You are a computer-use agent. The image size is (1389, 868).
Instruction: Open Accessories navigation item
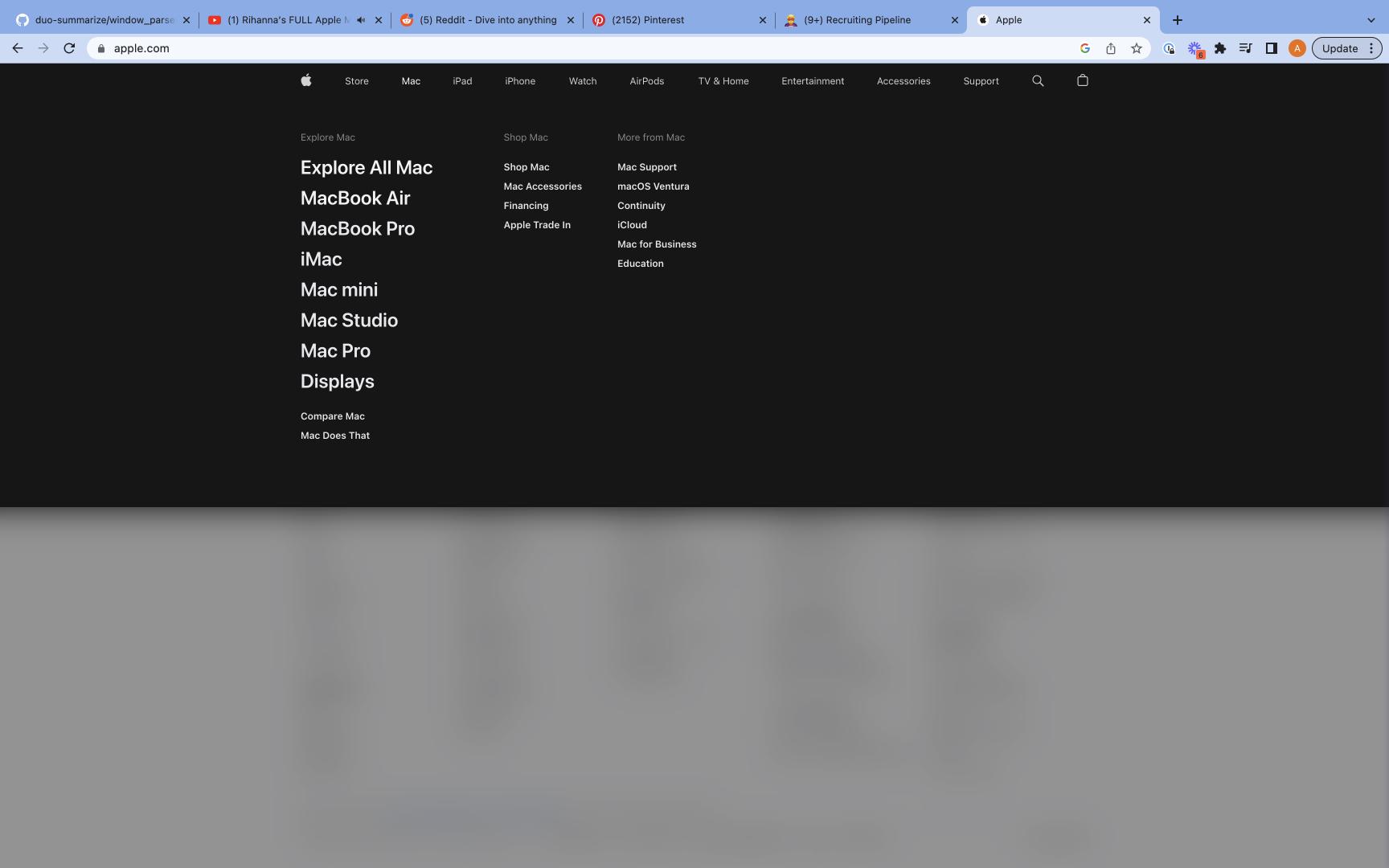pos(903,81)
